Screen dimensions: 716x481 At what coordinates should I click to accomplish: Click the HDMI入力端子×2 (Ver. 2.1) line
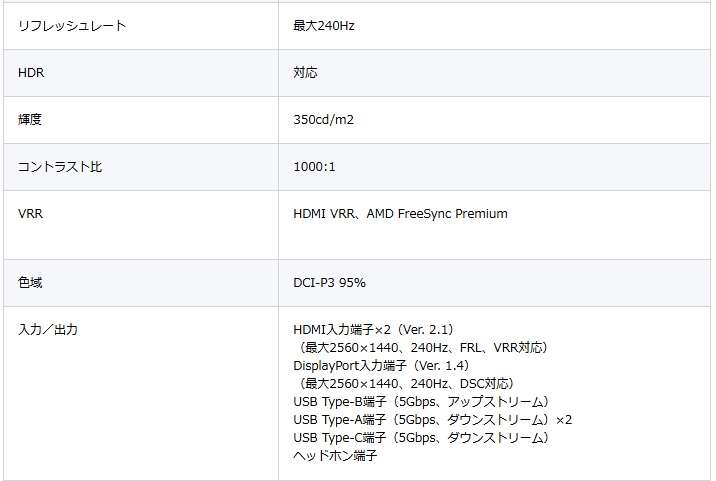374,330
